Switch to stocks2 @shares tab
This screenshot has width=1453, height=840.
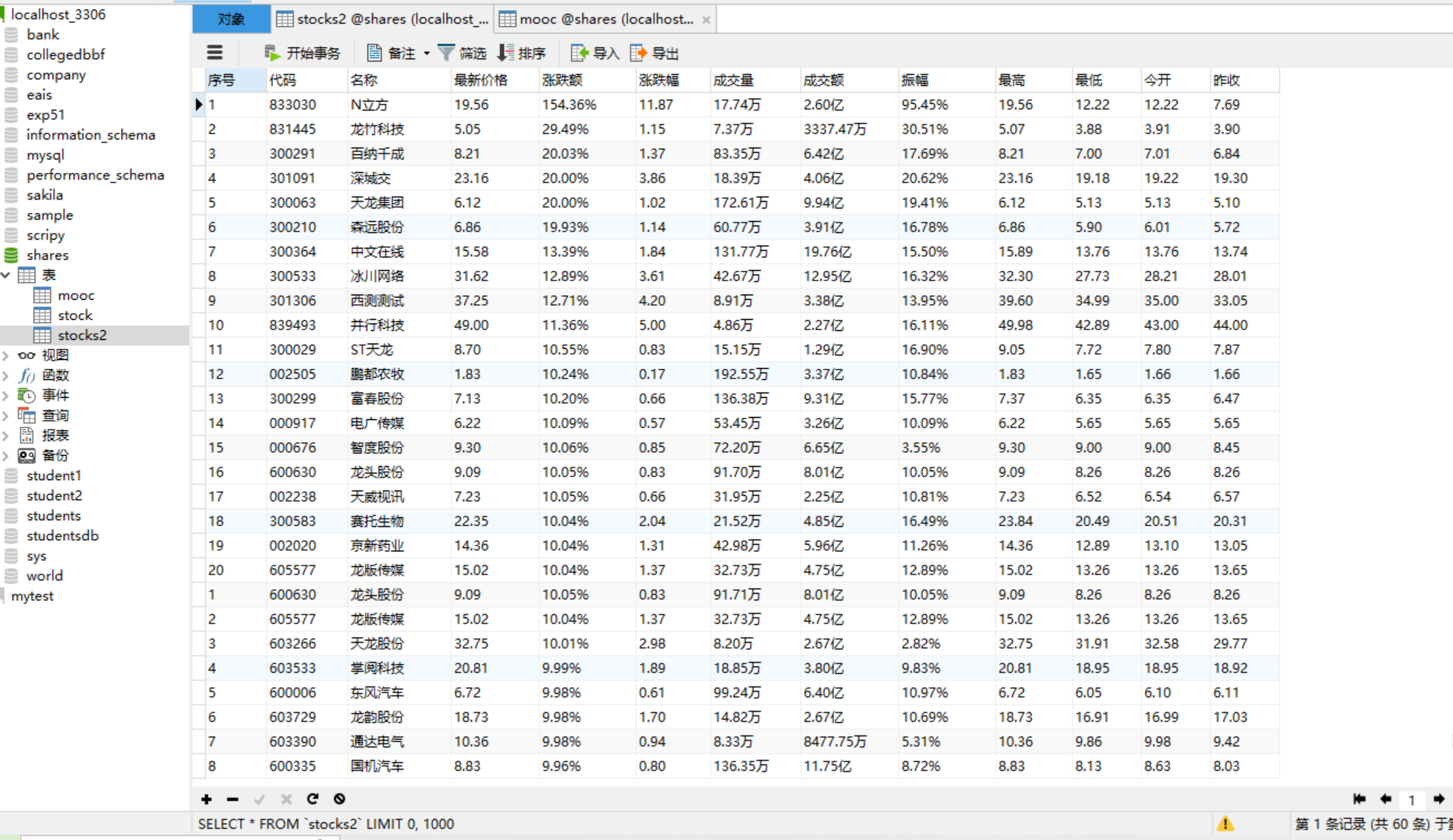tap(383, 19)
